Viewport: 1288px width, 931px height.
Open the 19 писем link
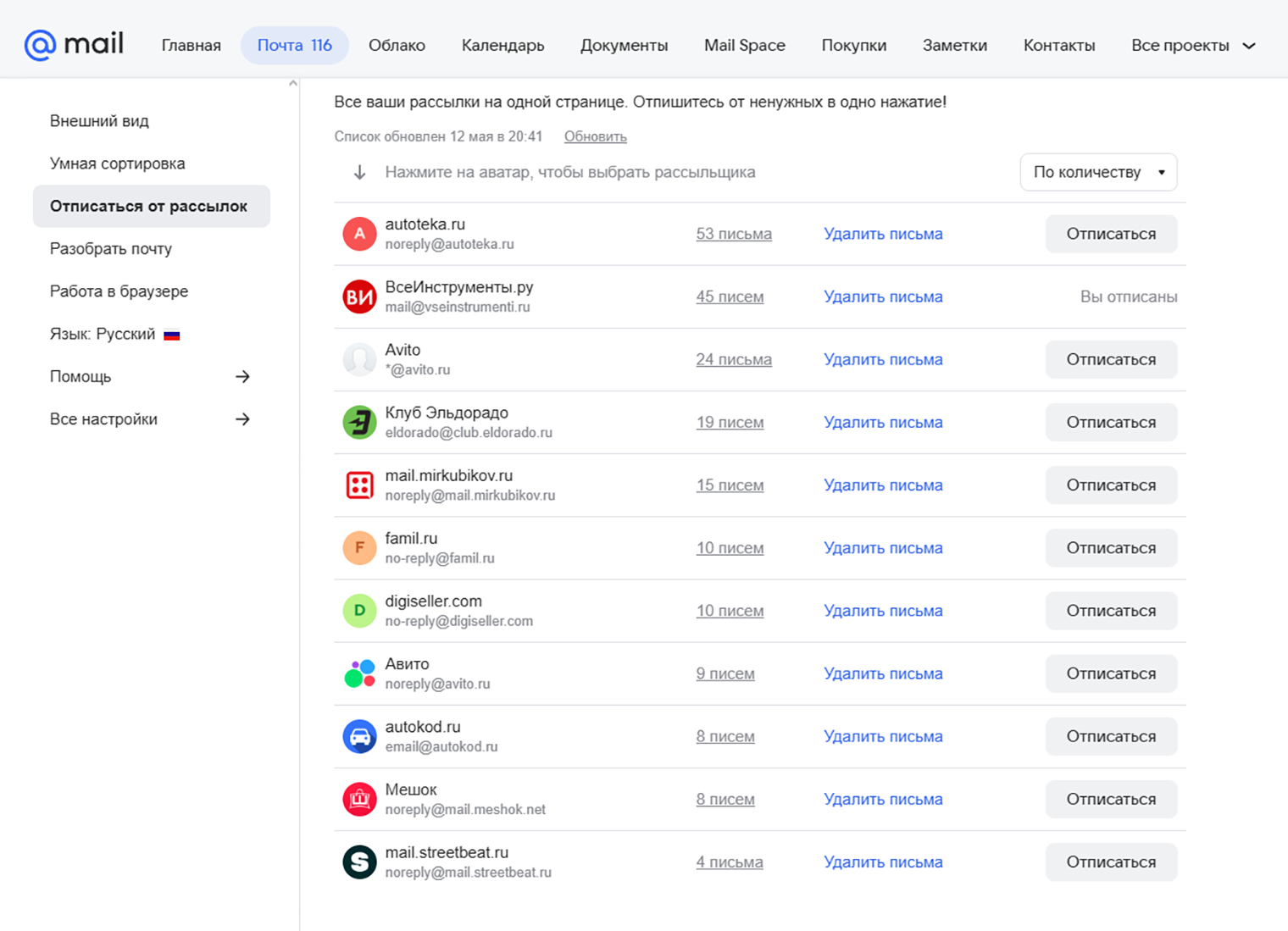click(x=730, y=422)
